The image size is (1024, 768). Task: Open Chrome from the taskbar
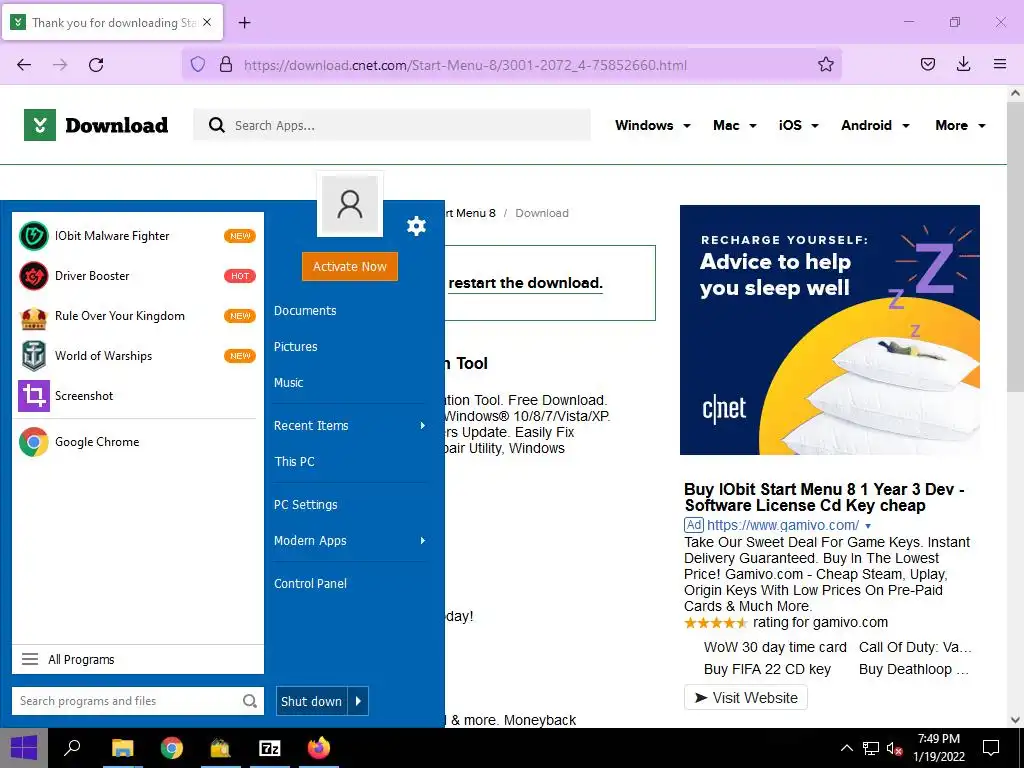[172, 748]
